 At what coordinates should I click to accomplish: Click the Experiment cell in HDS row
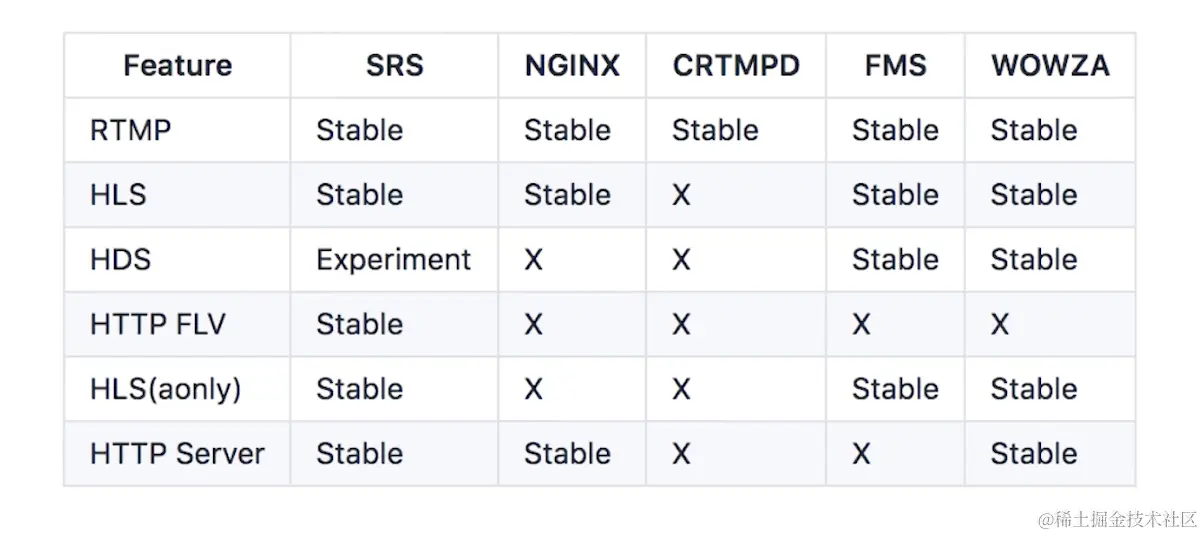393,259
